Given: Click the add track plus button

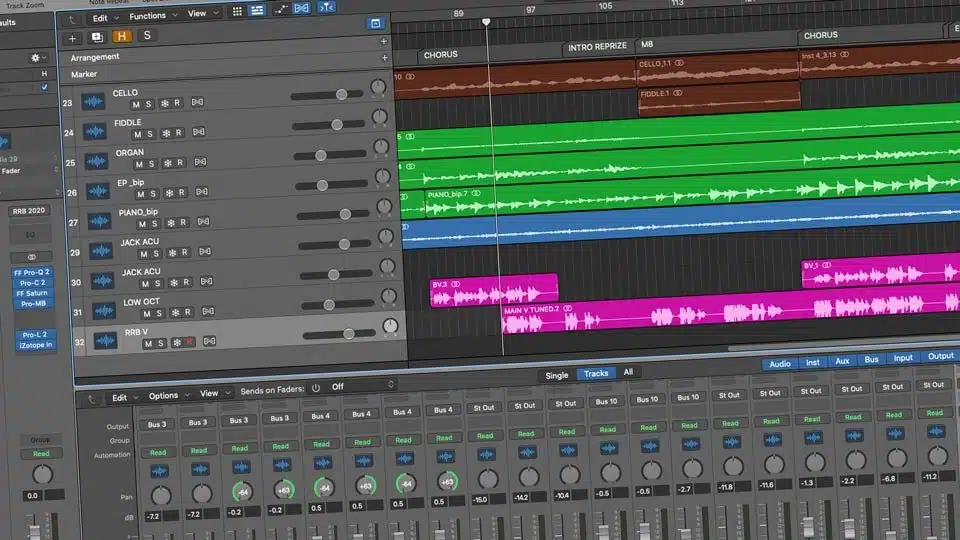Looking at the screenshot, I should click(x=72, y=37).
